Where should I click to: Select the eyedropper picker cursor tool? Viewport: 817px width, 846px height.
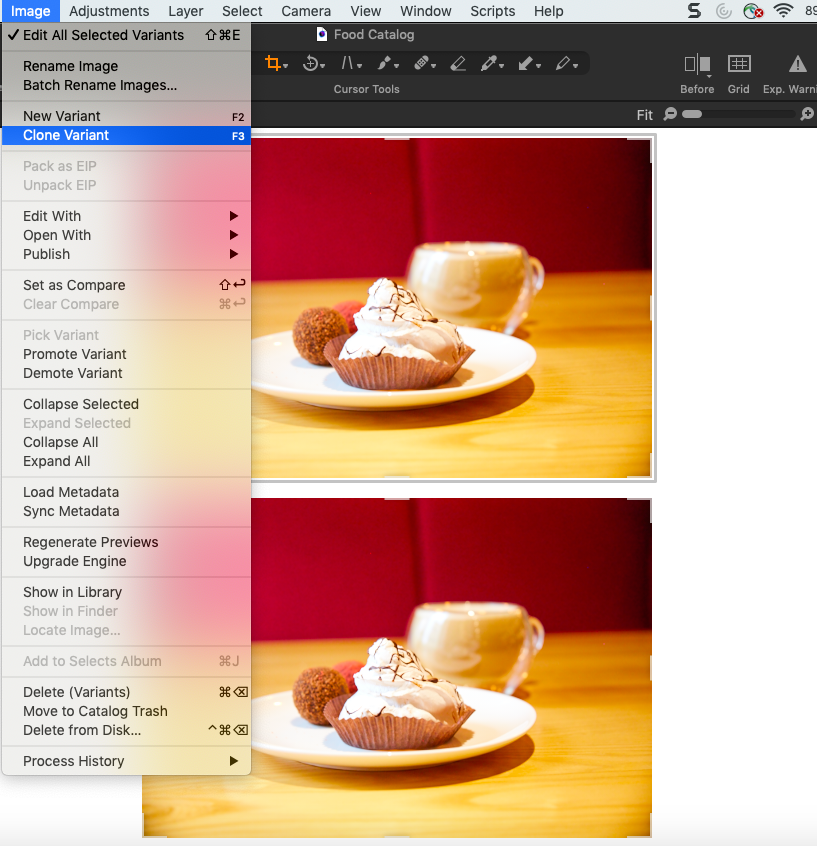coord(489,64)
